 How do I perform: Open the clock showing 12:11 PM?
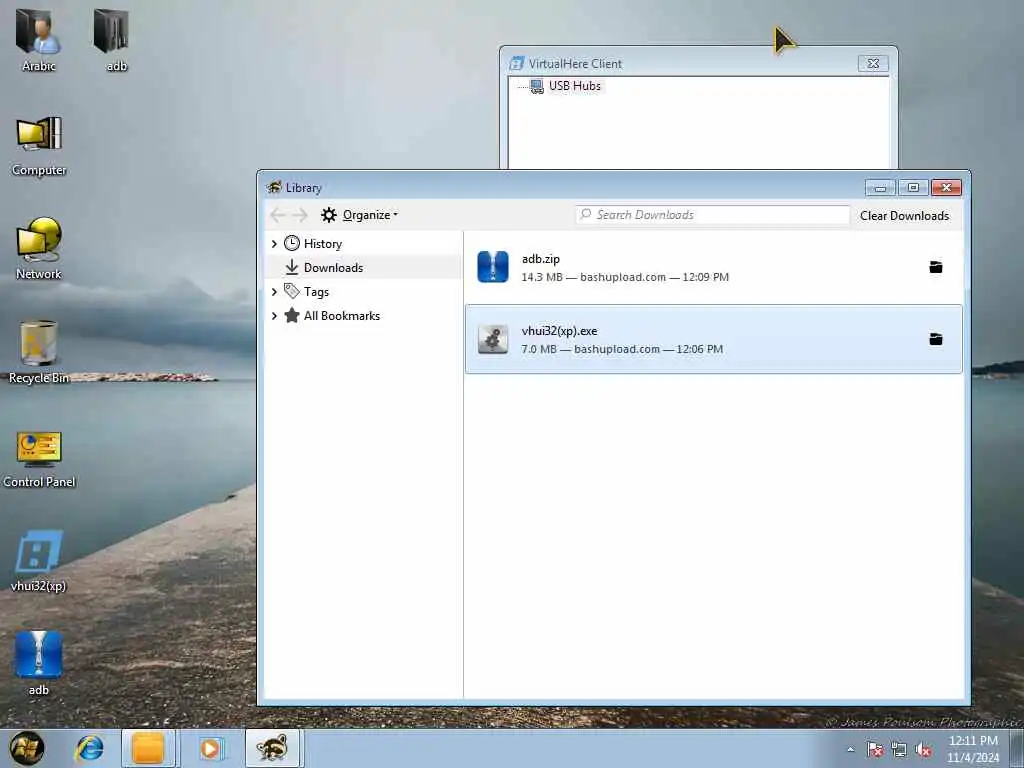(973, 749)
